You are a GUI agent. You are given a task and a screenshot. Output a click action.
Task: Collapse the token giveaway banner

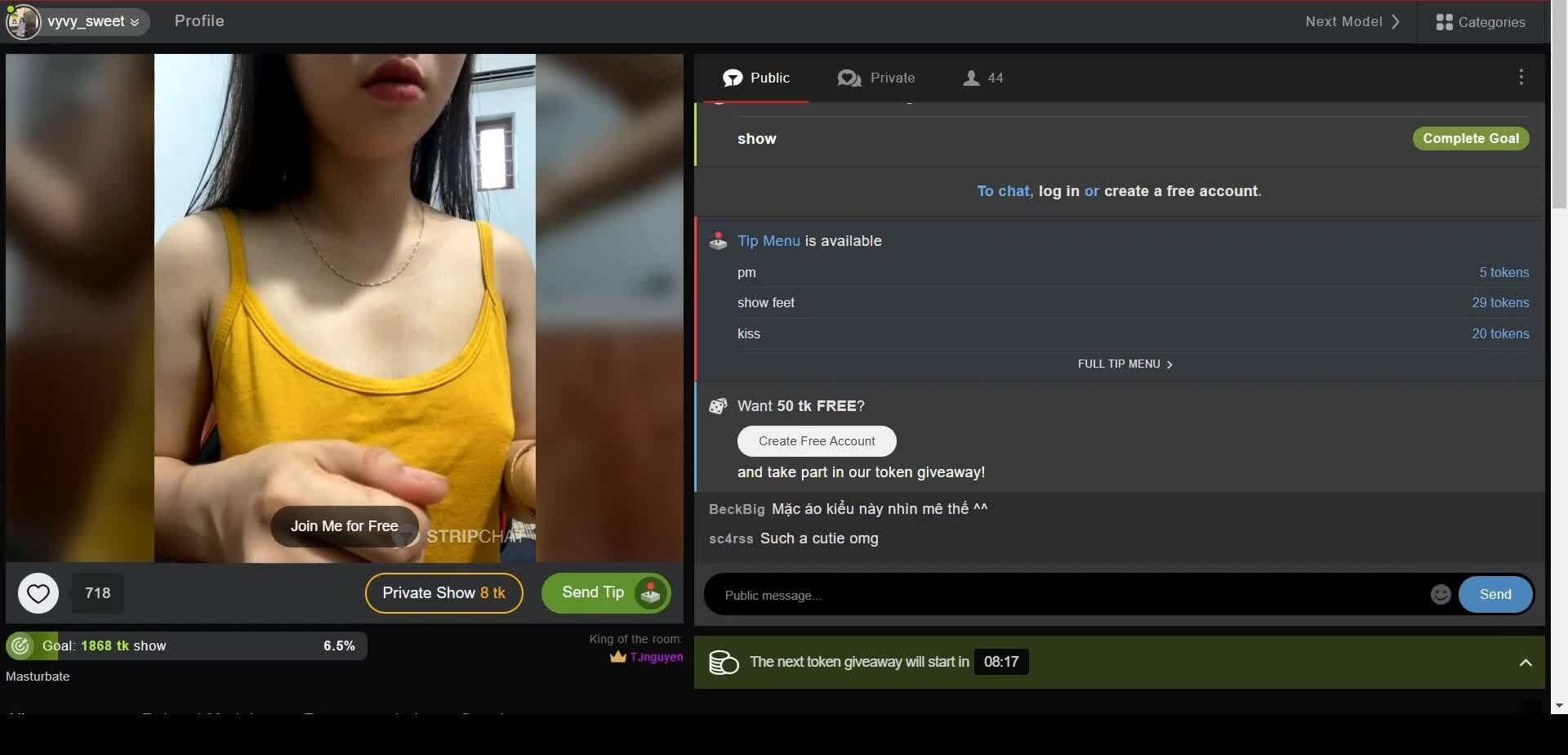[x=1525, y=663]
